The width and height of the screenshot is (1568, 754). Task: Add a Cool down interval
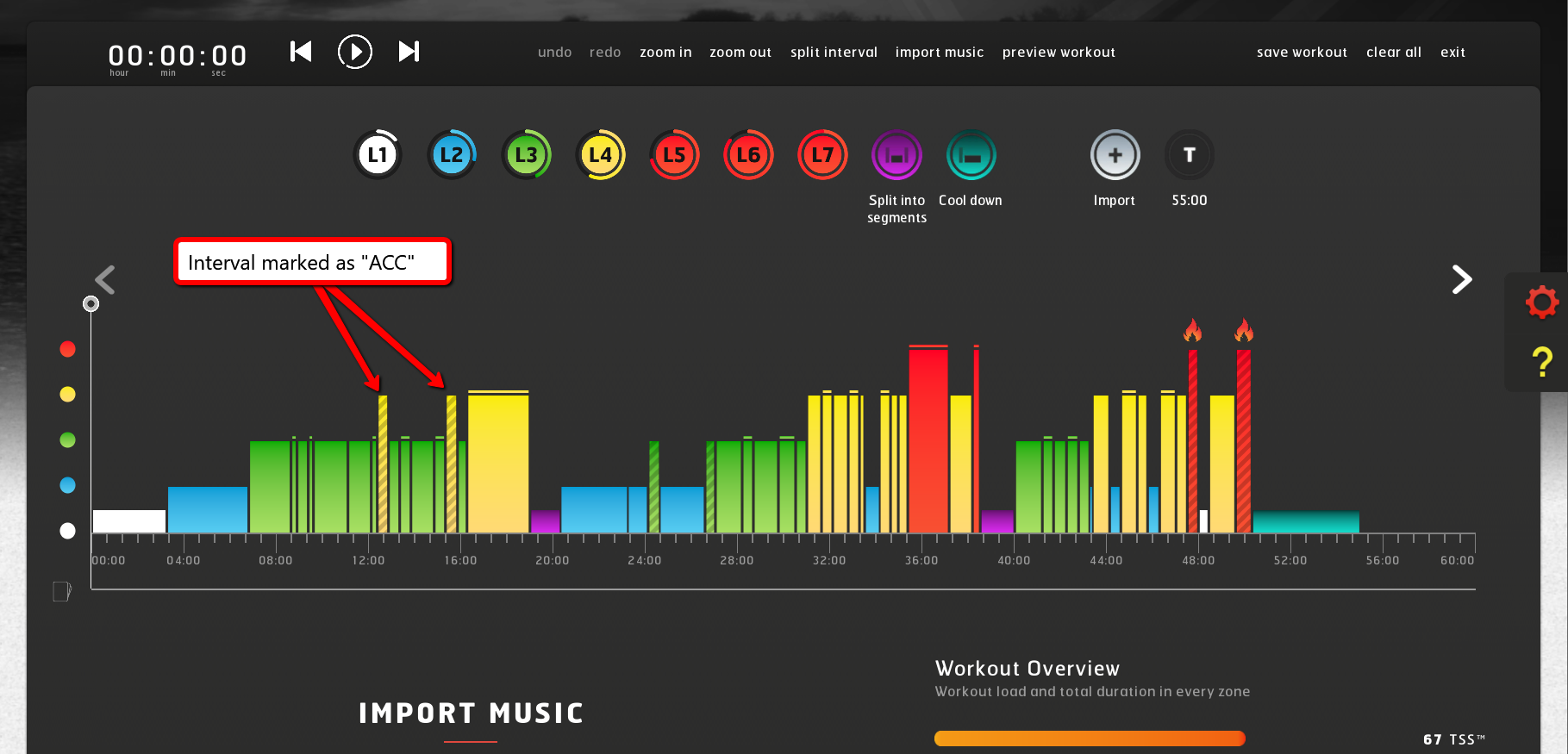[971, 156]
